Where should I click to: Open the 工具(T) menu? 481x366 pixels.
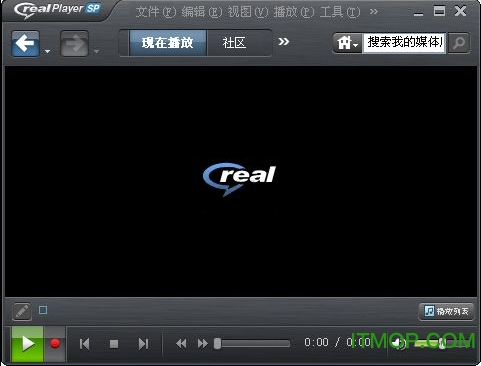coord(340,12)
